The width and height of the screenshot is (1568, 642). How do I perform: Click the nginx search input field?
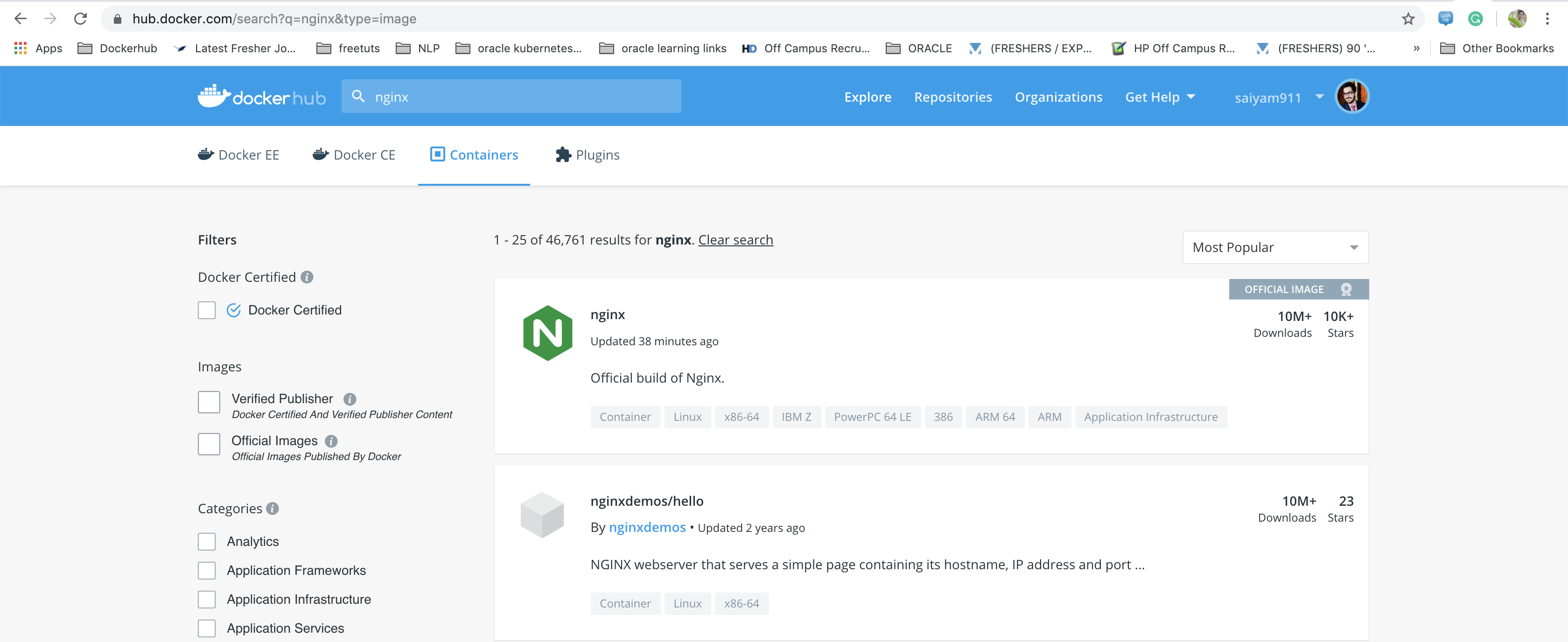click(511, 97)
